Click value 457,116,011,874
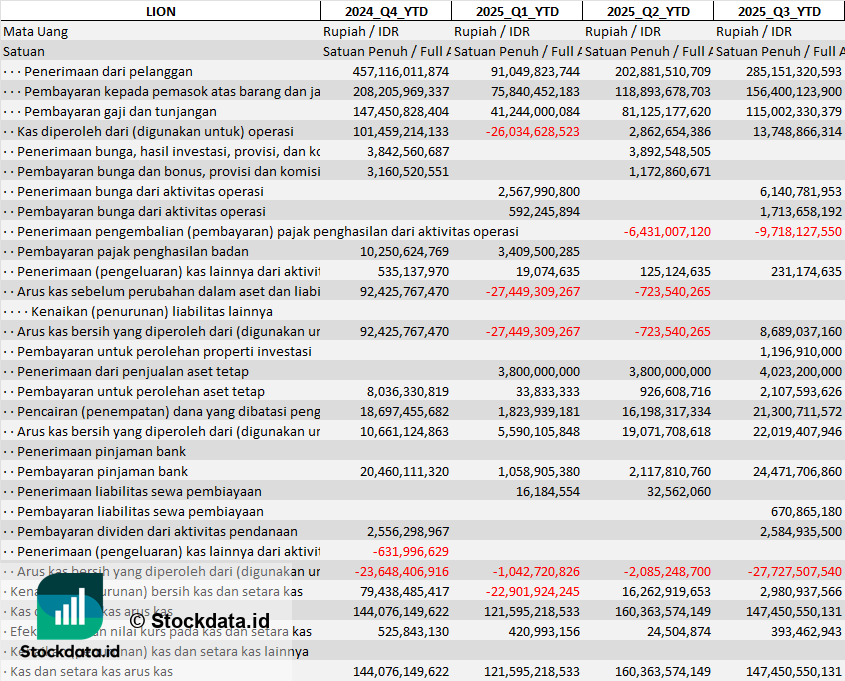Viewport: 845px width, 681px height. [x=400, y=72]
